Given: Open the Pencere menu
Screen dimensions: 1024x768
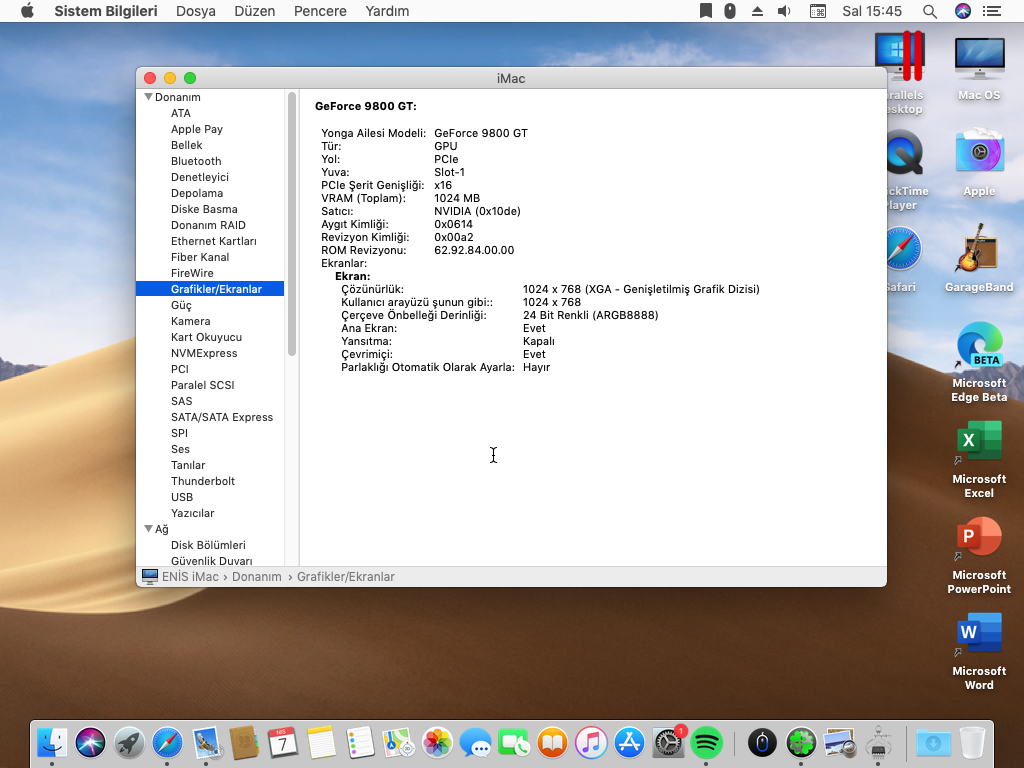Looking at the screenshot, I should tap(320, 11).
